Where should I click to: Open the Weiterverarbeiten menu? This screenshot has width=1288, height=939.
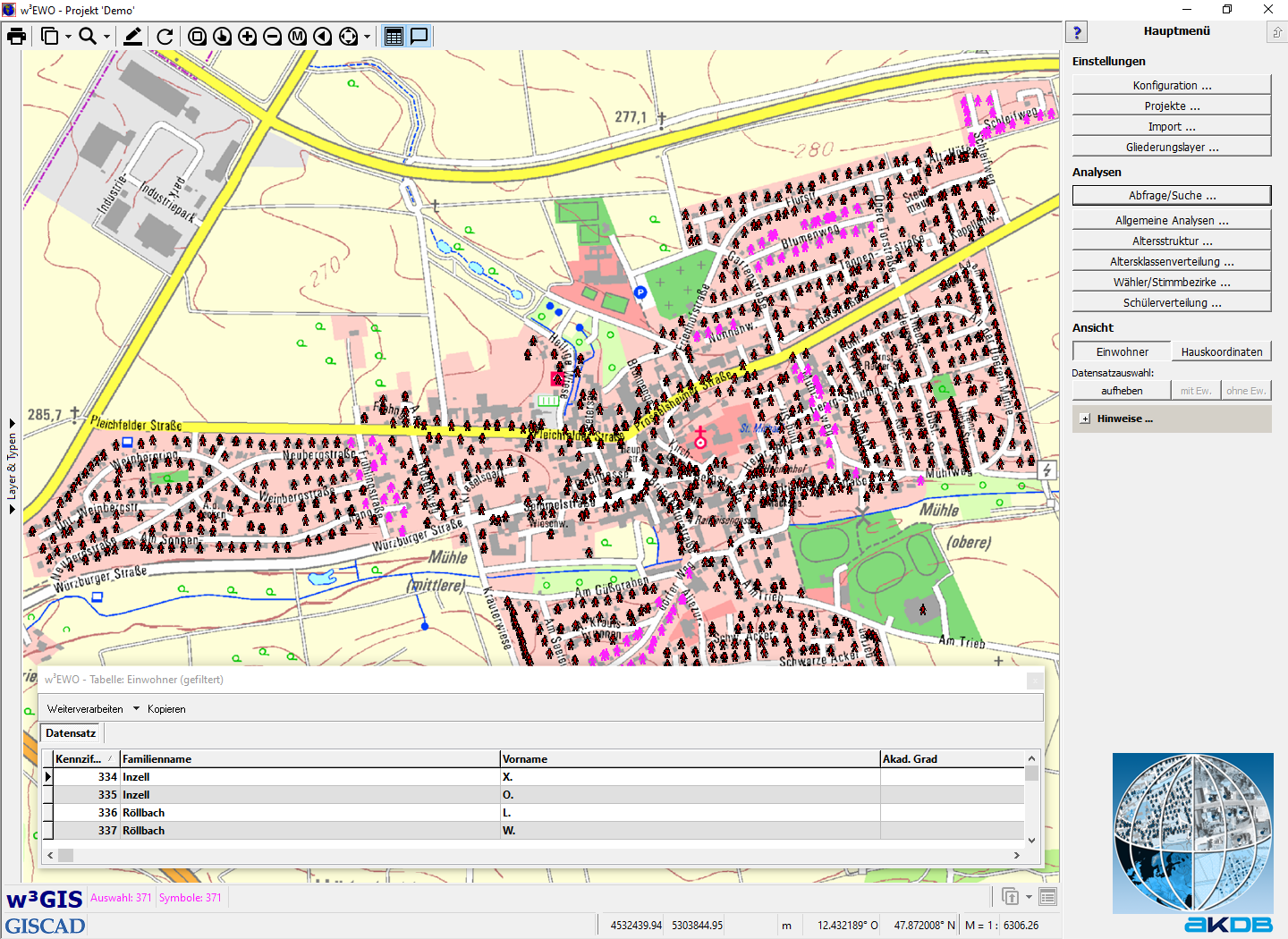85,708
